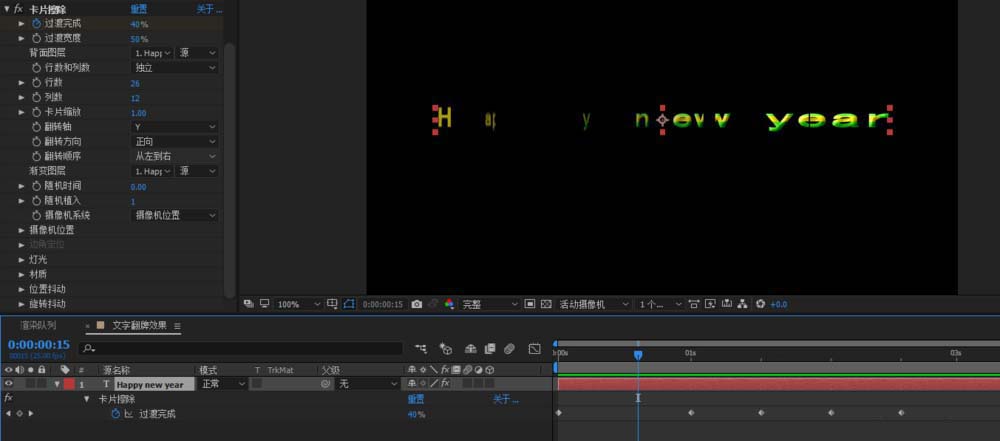Open the 翻转轴 Y dropdown
This screenshot has width=1000, height=441.
[175, 127]
